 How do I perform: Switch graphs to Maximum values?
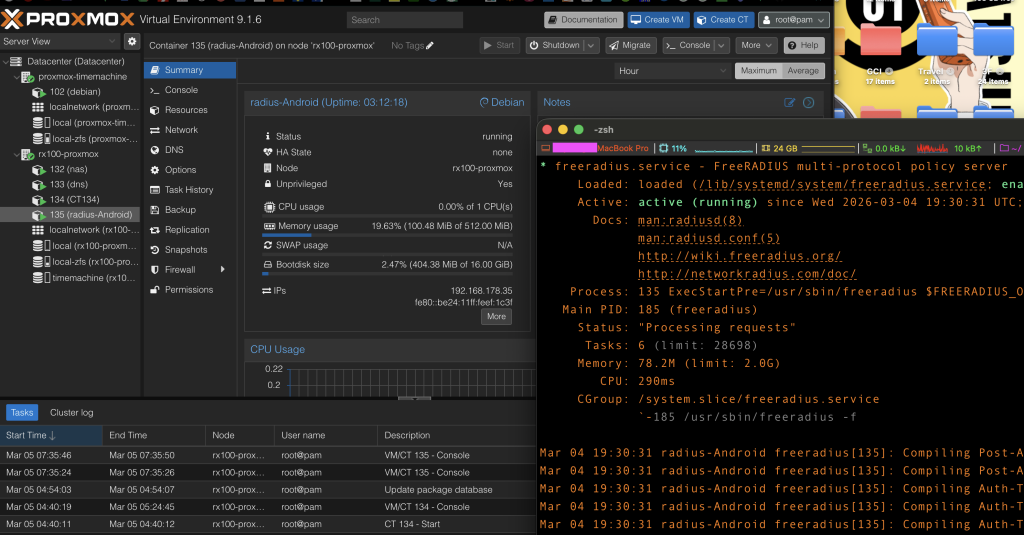tap(758, 71)
